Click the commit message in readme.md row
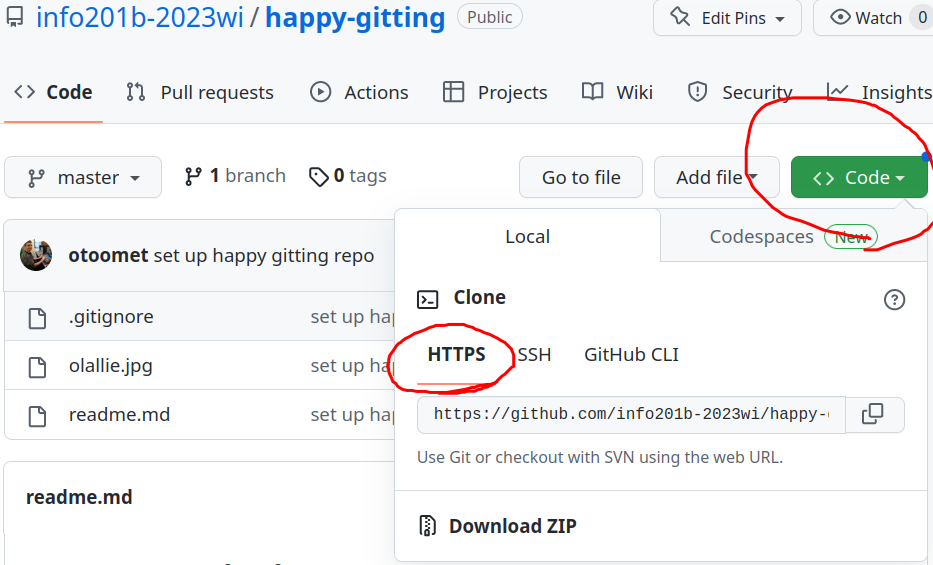The width and height of the screenshot is (933, 565). pos(352,415)
